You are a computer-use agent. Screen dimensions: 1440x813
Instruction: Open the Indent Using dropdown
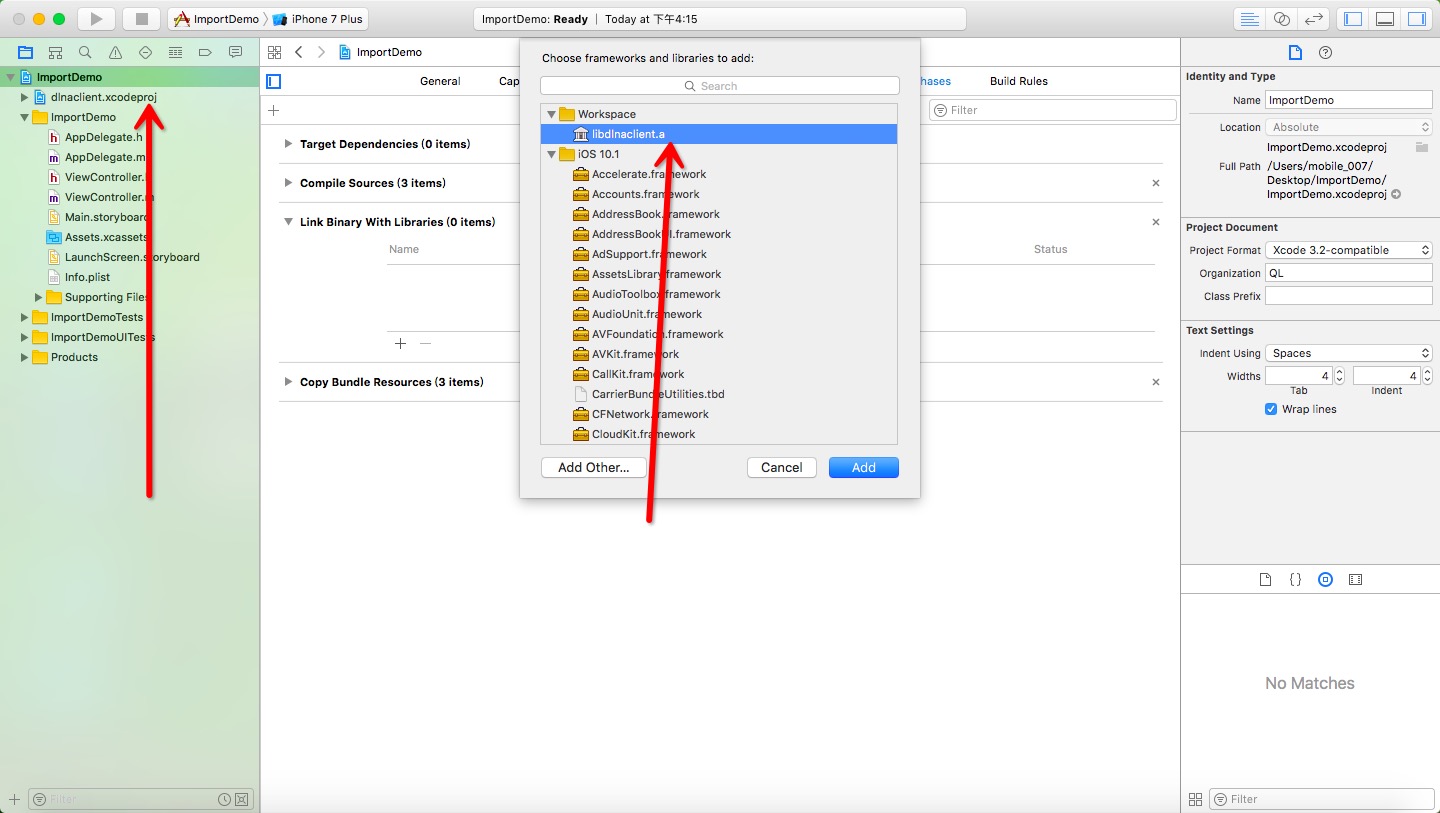(x=1349, y=353)
